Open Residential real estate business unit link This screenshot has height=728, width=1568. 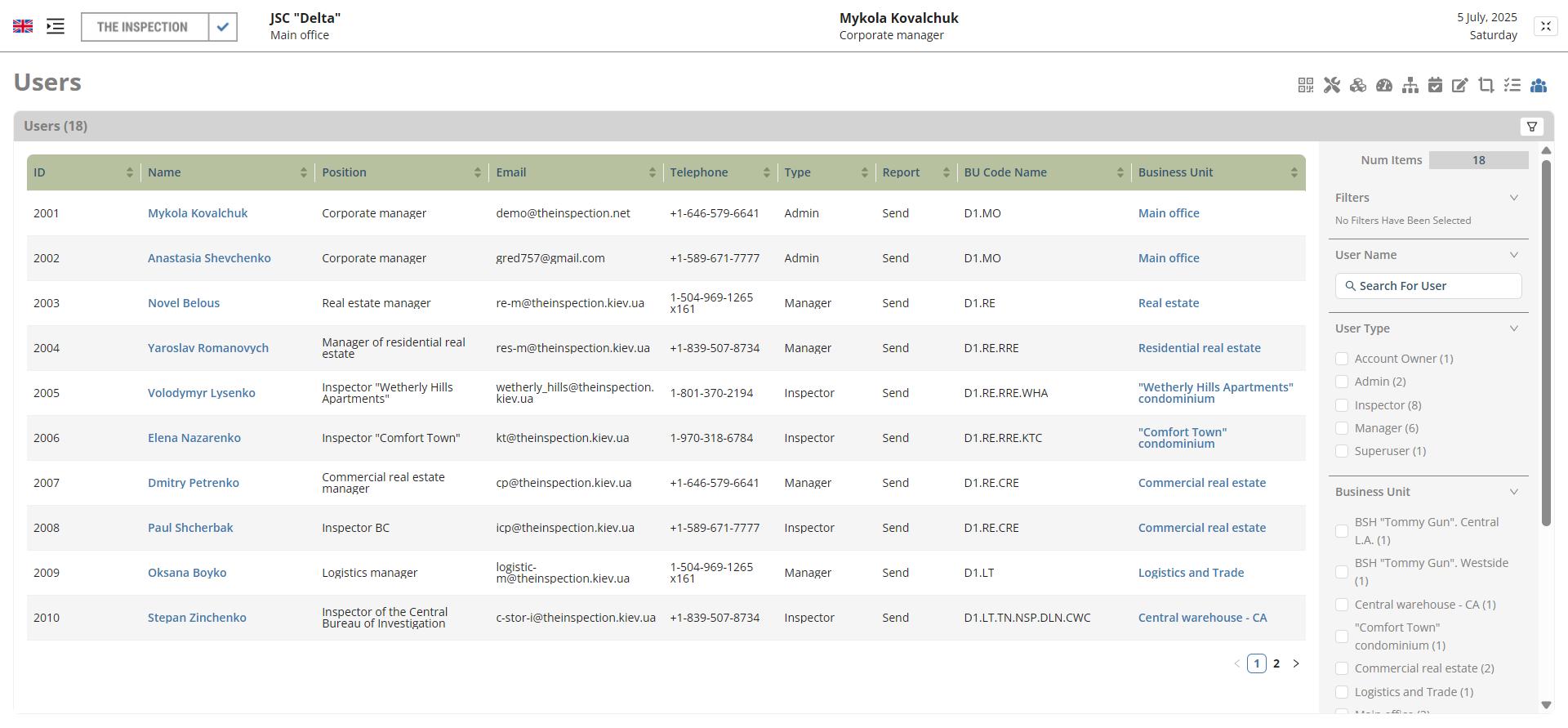pyautogui.click(x=1199, y=348)
